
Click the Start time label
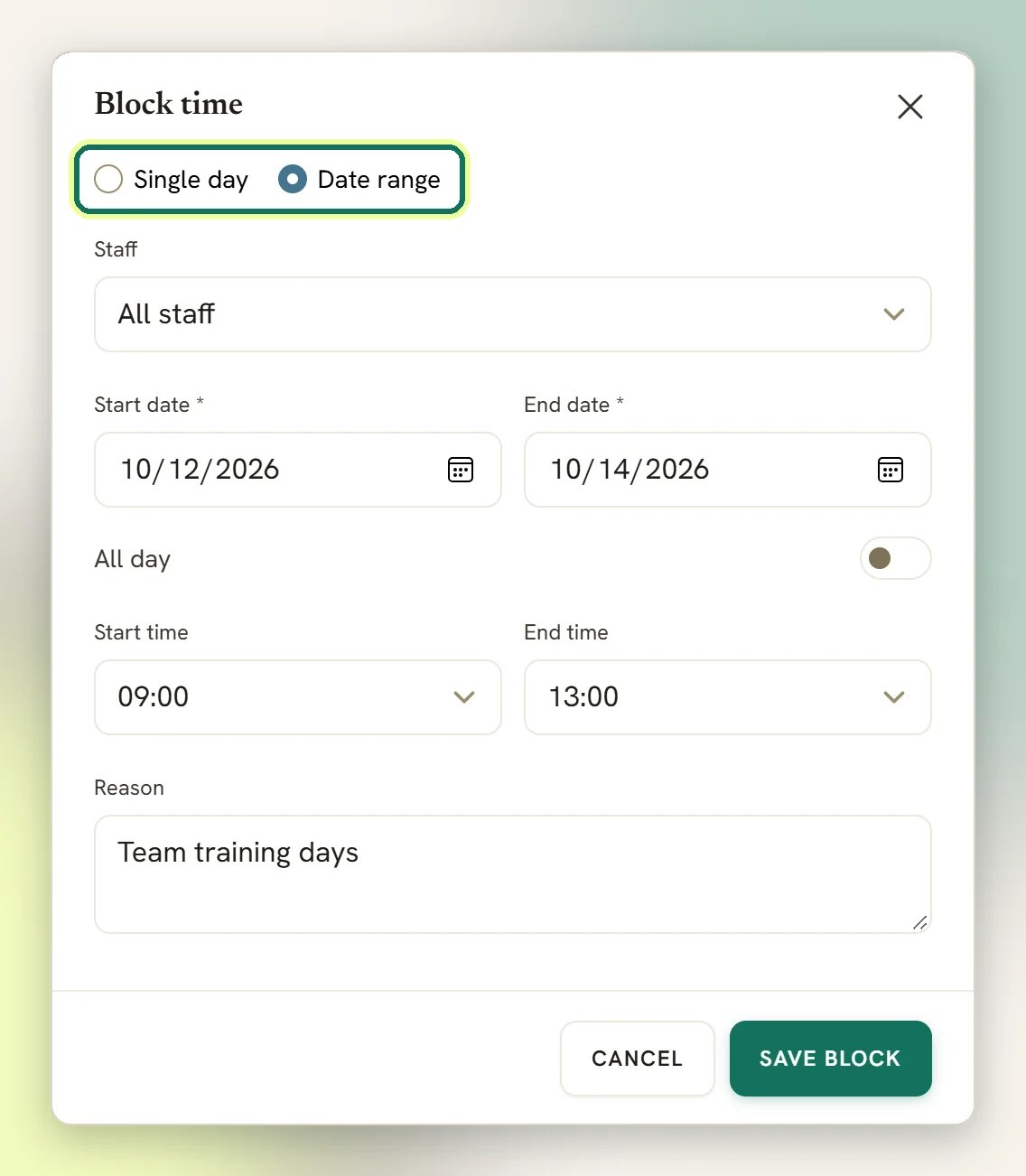pos(141,632)
